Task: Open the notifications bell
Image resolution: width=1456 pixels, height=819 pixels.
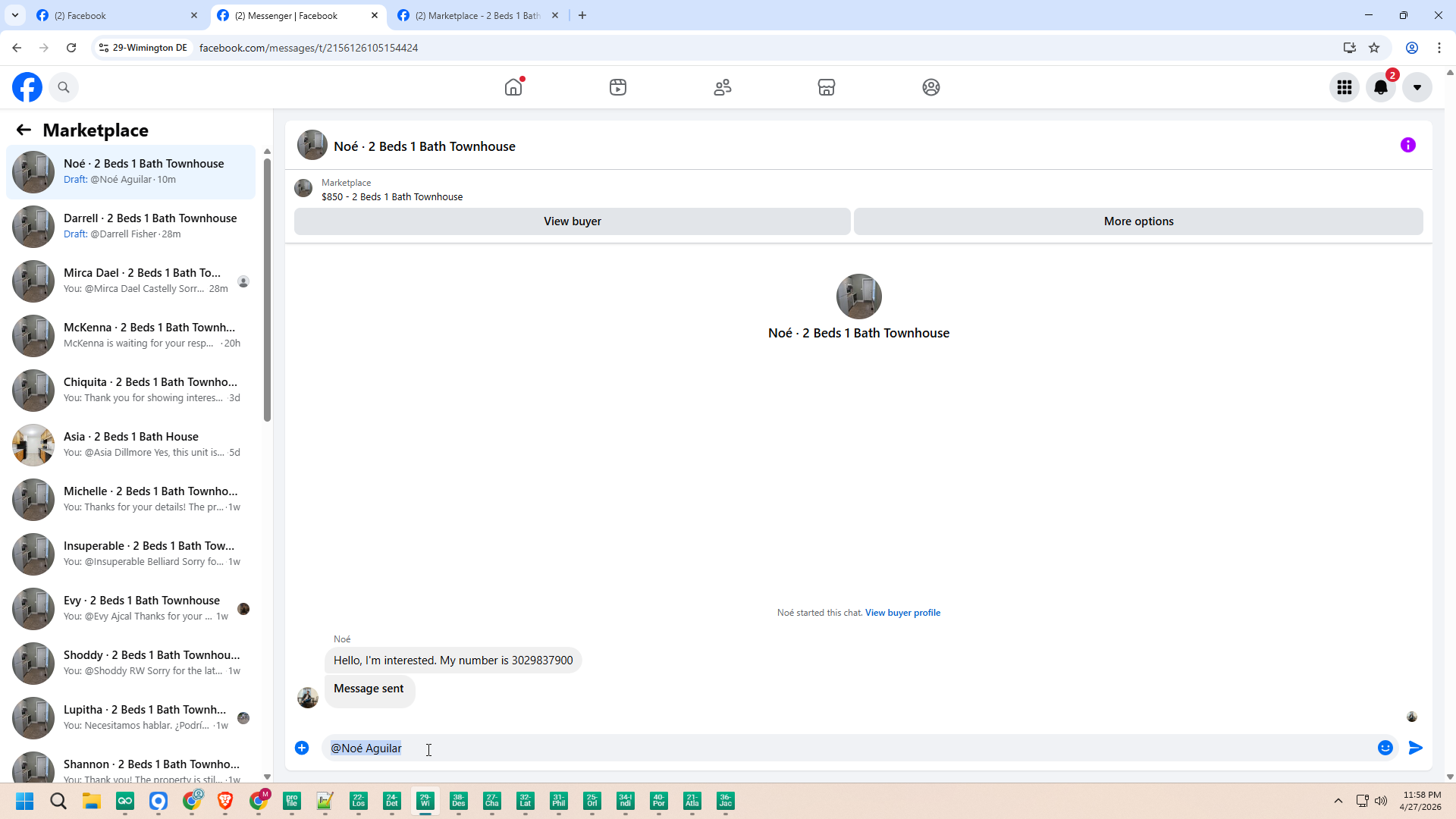Action: (x=1381, y=87)
